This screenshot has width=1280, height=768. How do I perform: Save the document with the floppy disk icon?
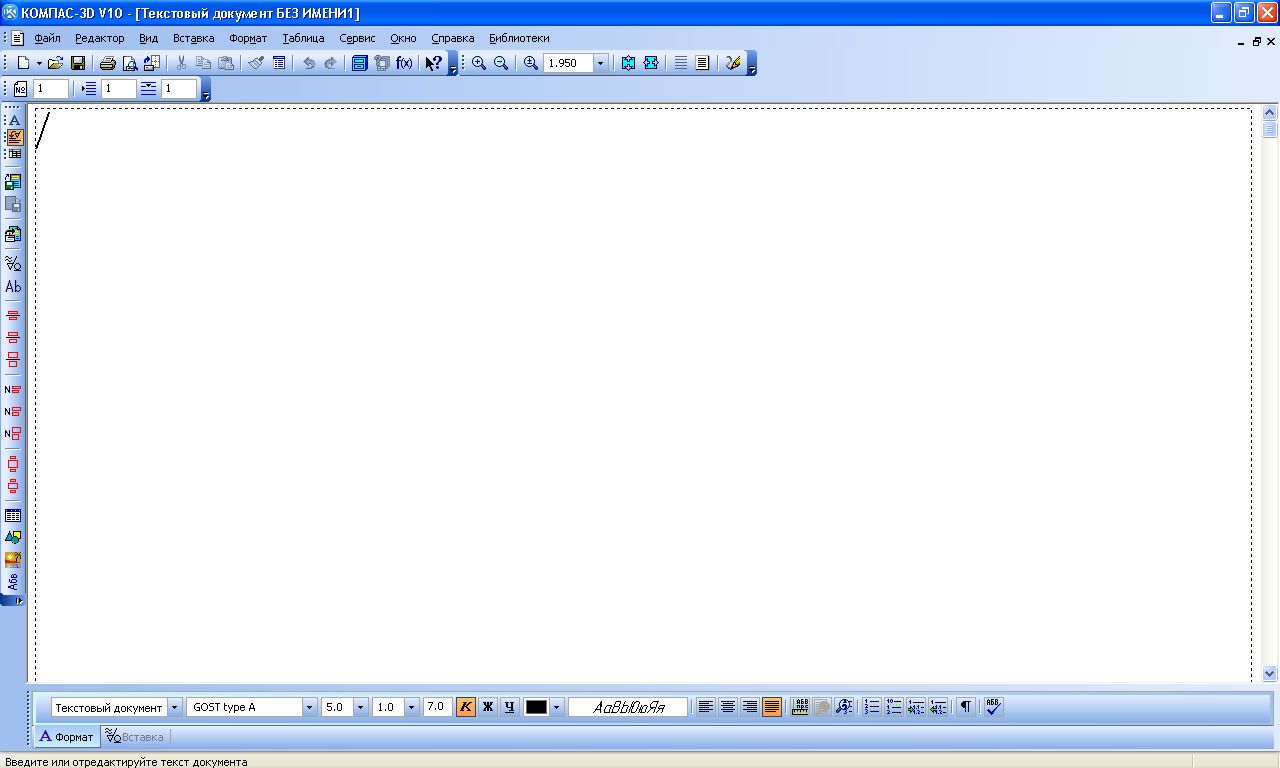[x=77, y=63]
